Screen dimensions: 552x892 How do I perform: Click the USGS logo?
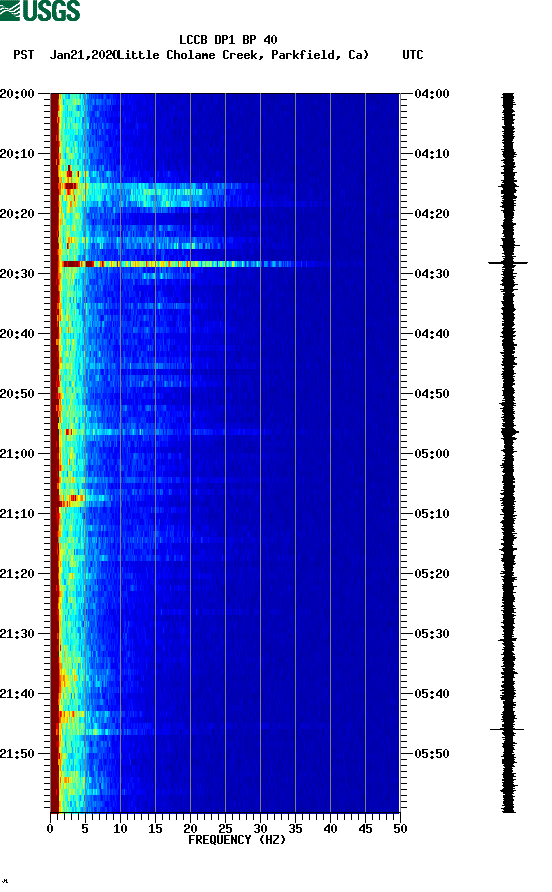click(40, 11)
